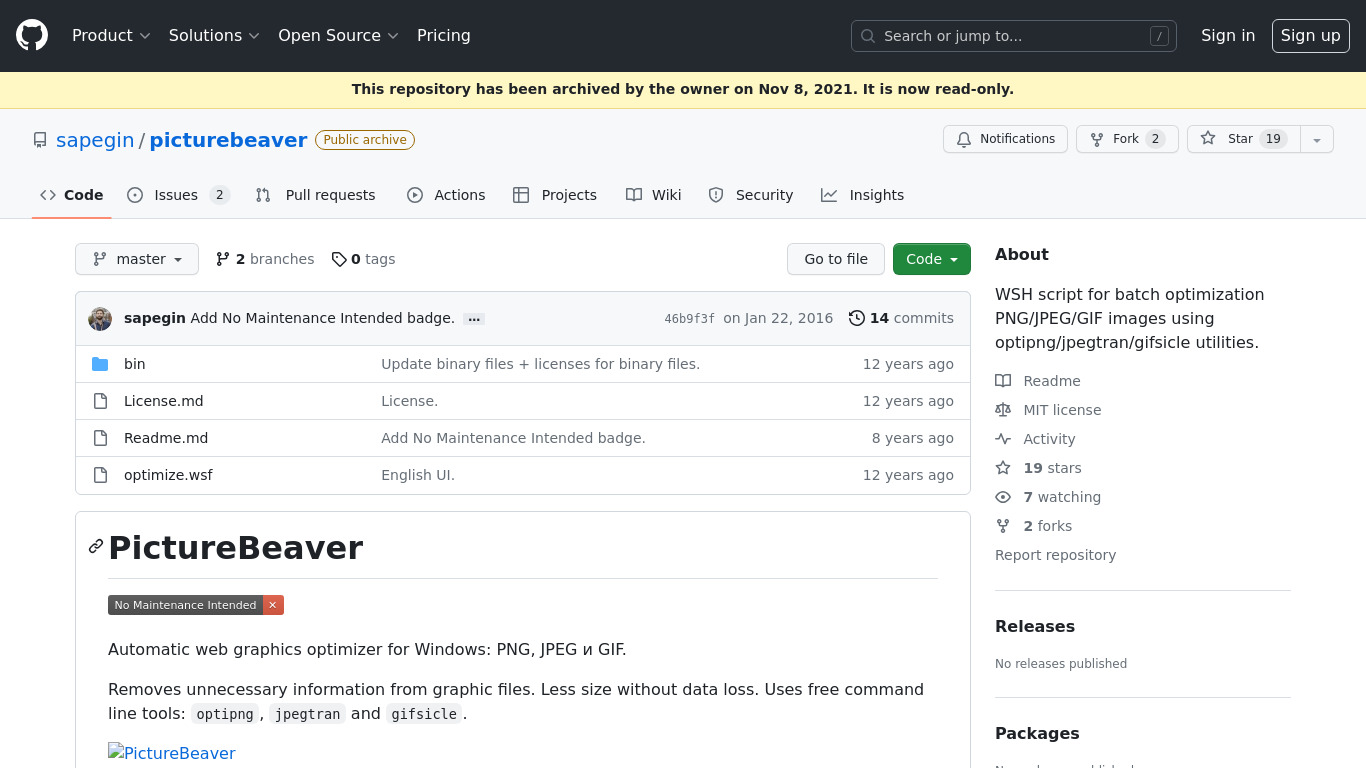Screen dimensions: 1366x768
Task: Open the Actions tab
Action: pyautogui.click(x=446, y=195)
